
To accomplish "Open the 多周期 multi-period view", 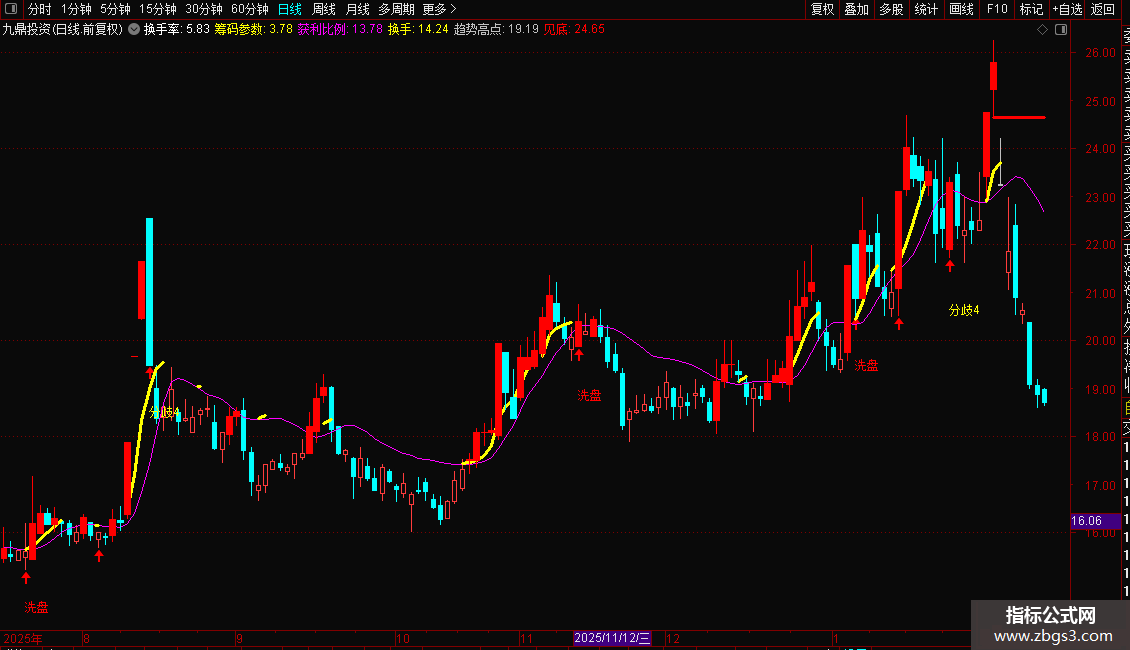I will coord(396,9).
